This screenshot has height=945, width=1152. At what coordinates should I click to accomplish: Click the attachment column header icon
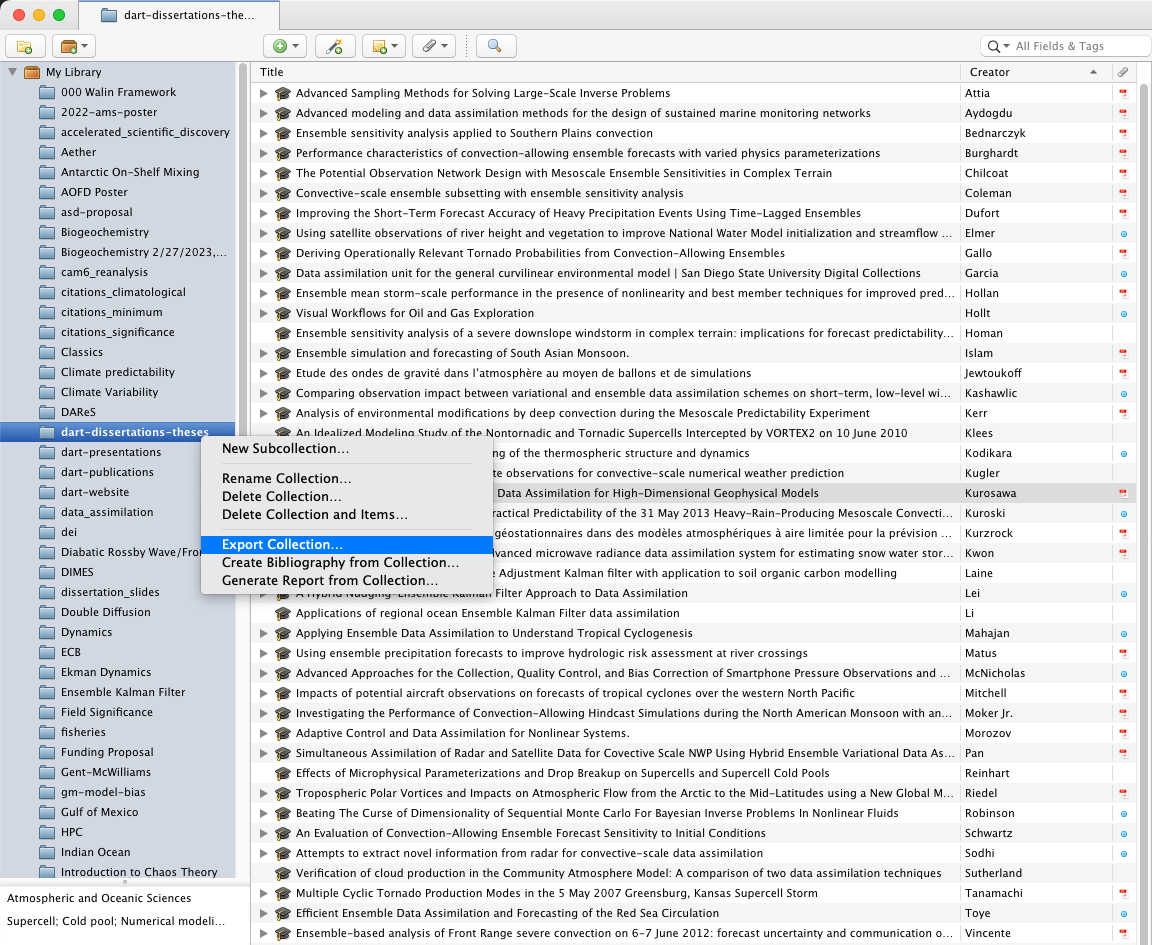(1123, 72)
